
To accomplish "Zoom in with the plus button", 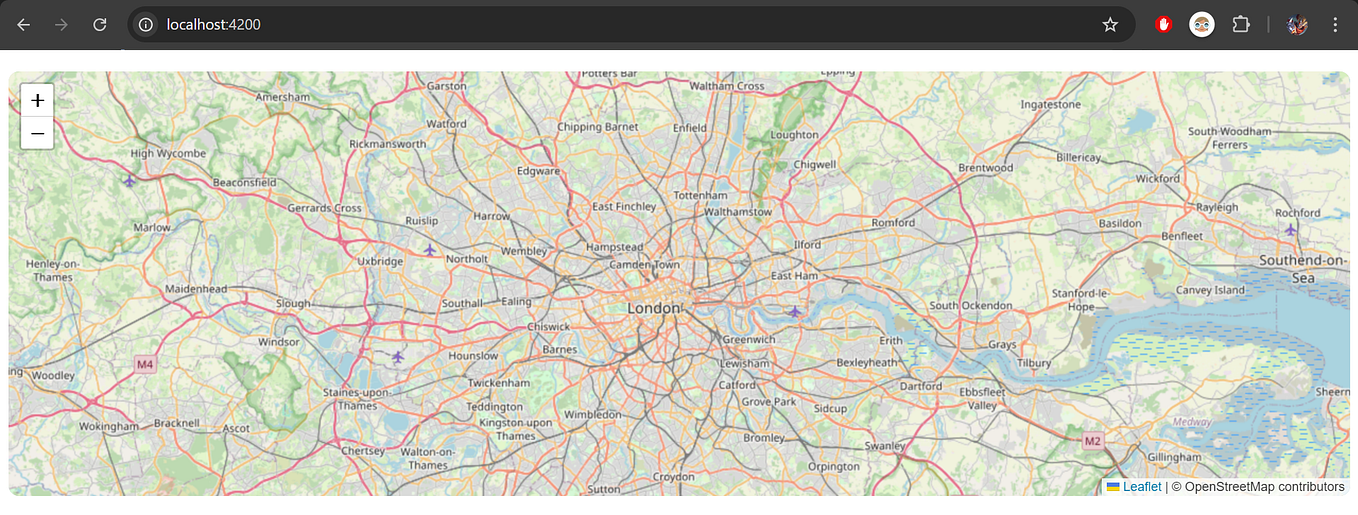I will point(37,100).
